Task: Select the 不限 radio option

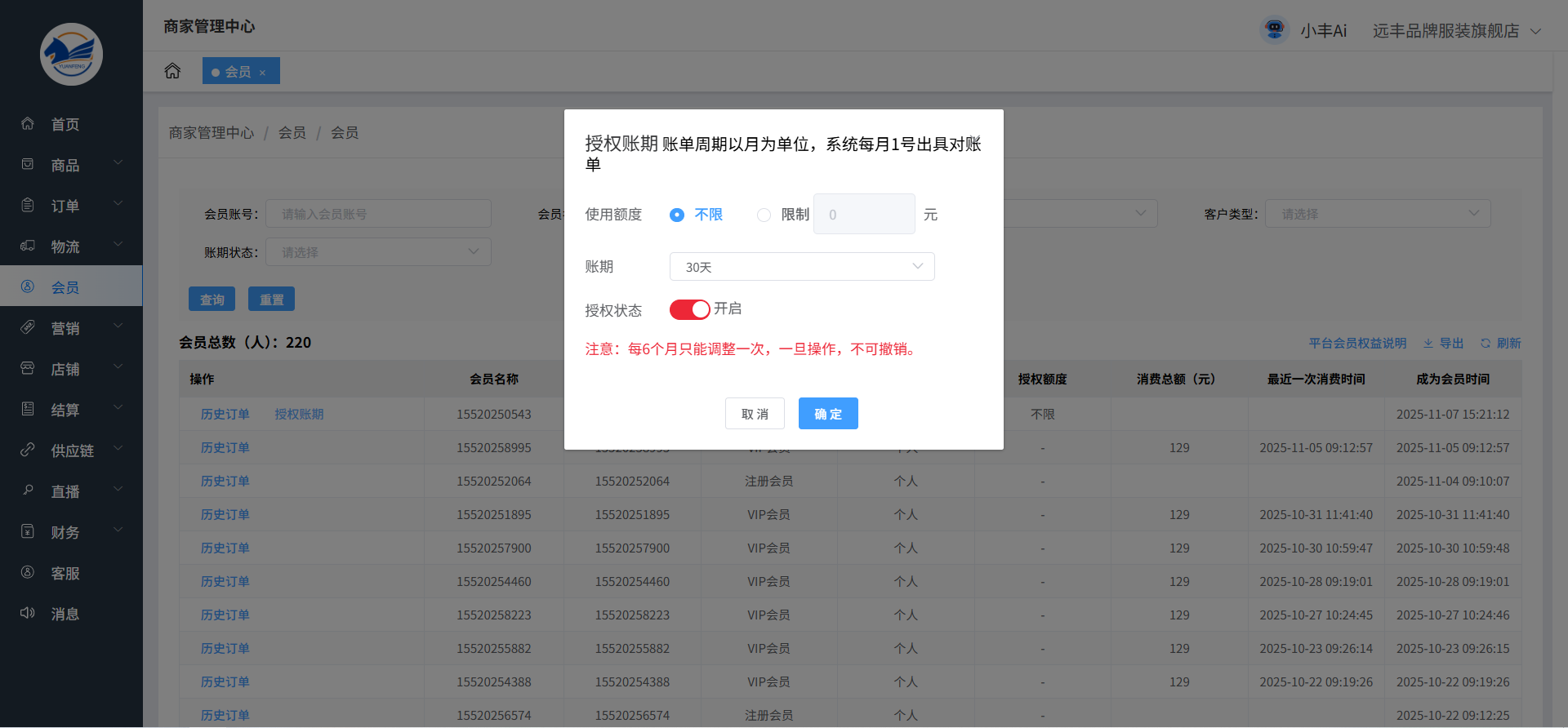Action: click(x=677, y=215)
